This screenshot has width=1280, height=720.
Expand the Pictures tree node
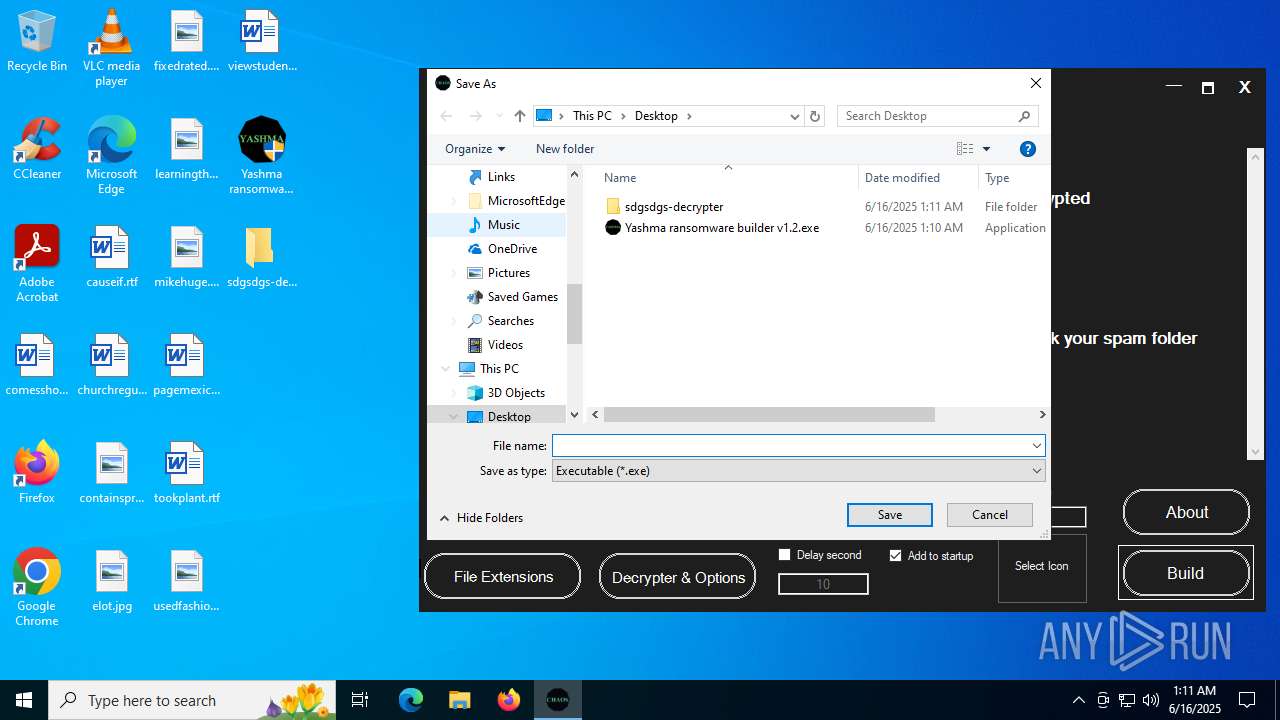(453, 273)
